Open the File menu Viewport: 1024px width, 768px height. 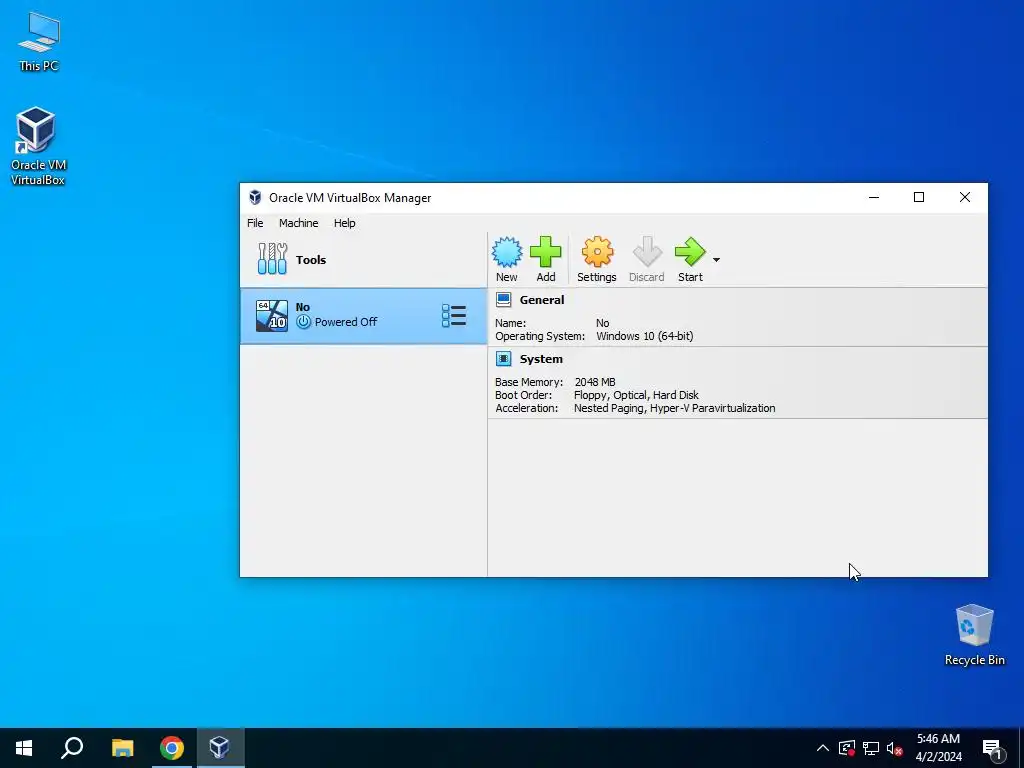pos(255,223)
